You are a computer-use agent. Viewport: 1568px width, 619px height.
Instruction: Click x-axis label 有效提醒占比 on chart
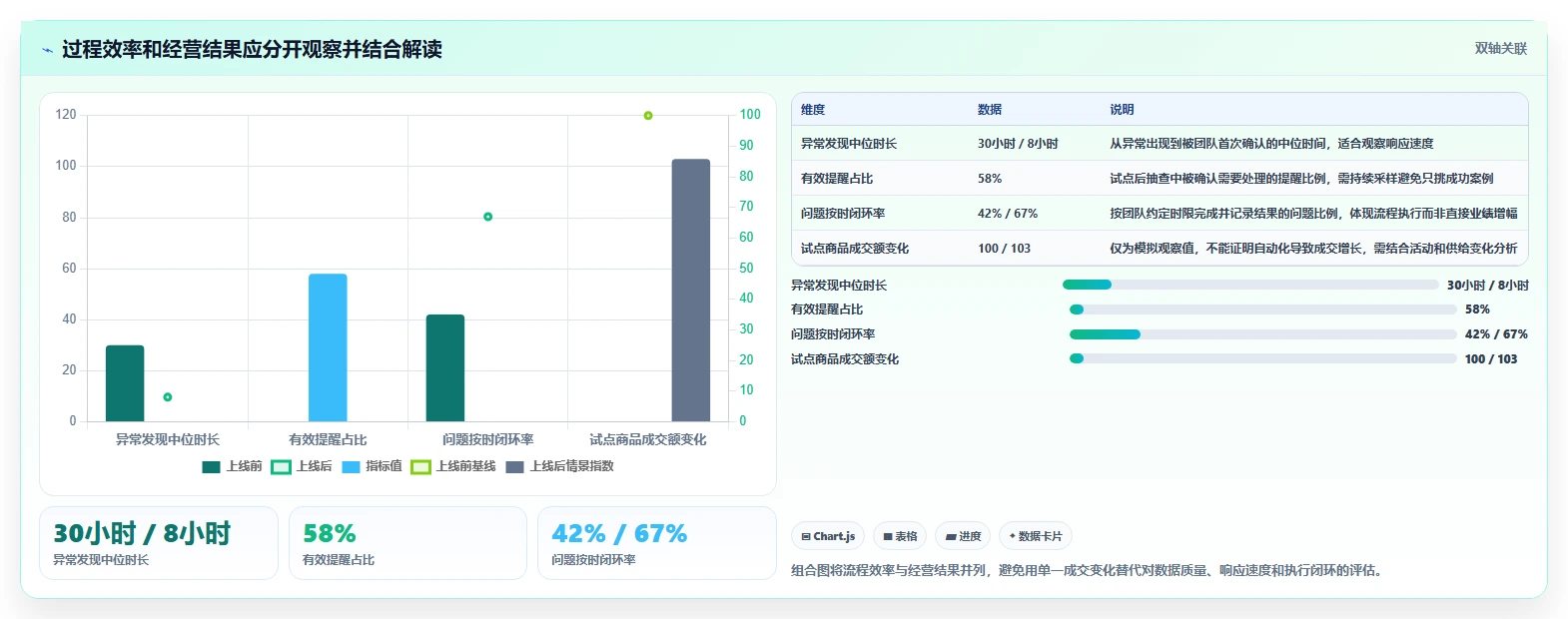pos(328,439)
